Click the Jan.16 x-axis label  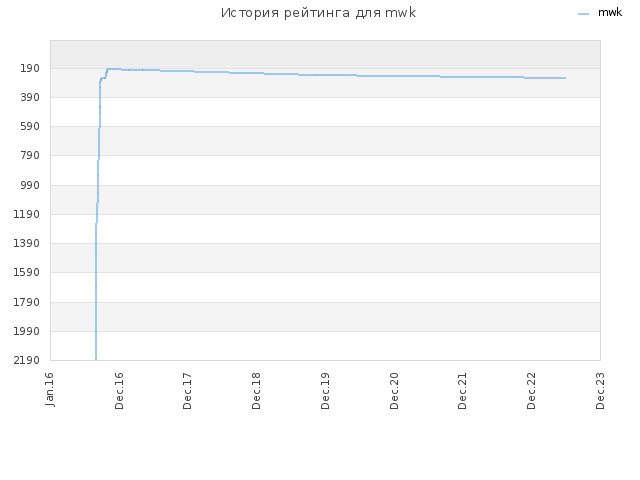pyautogui.click(x=49, y=389)
